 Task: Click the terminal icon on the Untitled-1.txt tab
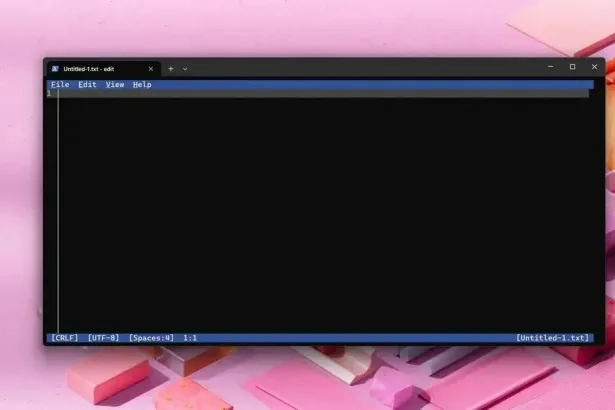(x=55, y=69)
